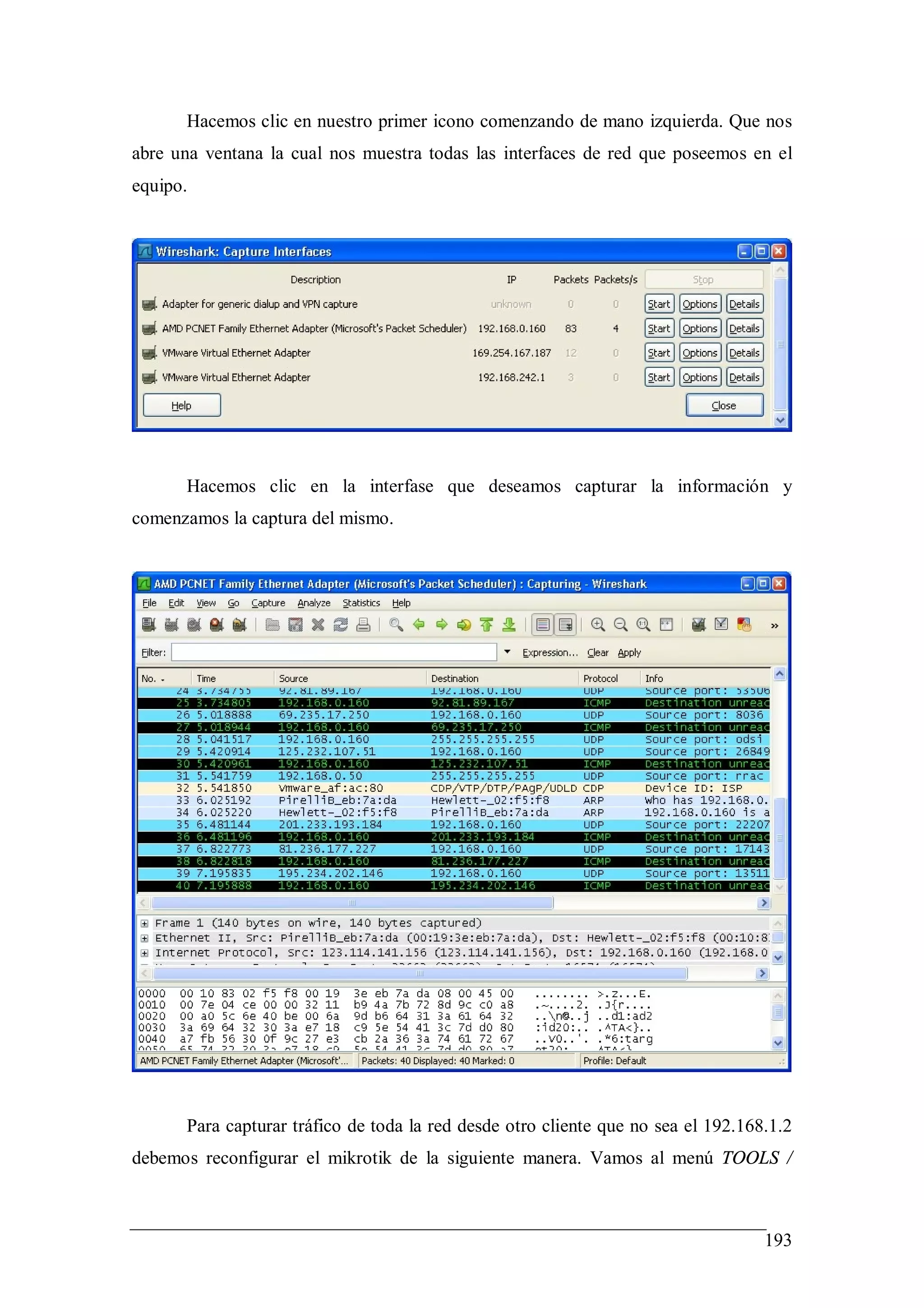Sort packets by the No. column header
This screenshot has width=924, height=1308.
coord(165,678)
